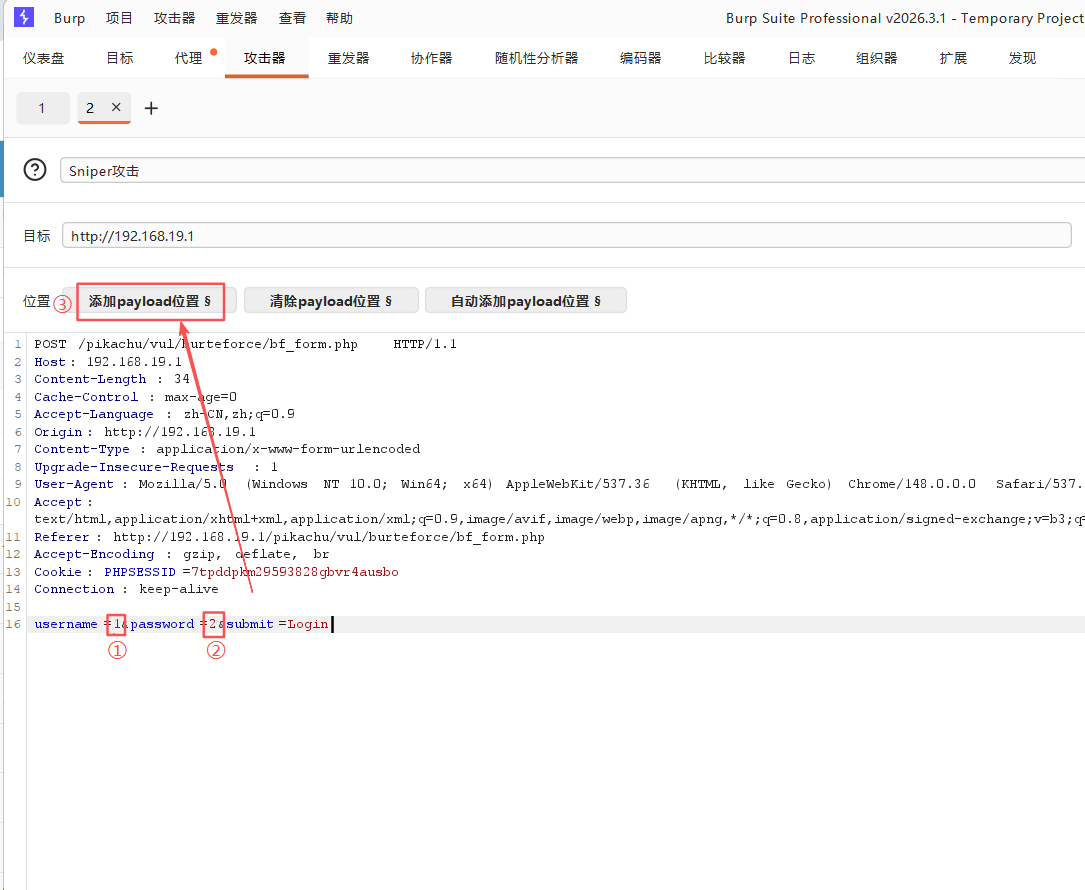Open the 编码器 tab

pyautogui.click(x=640, y=58)
